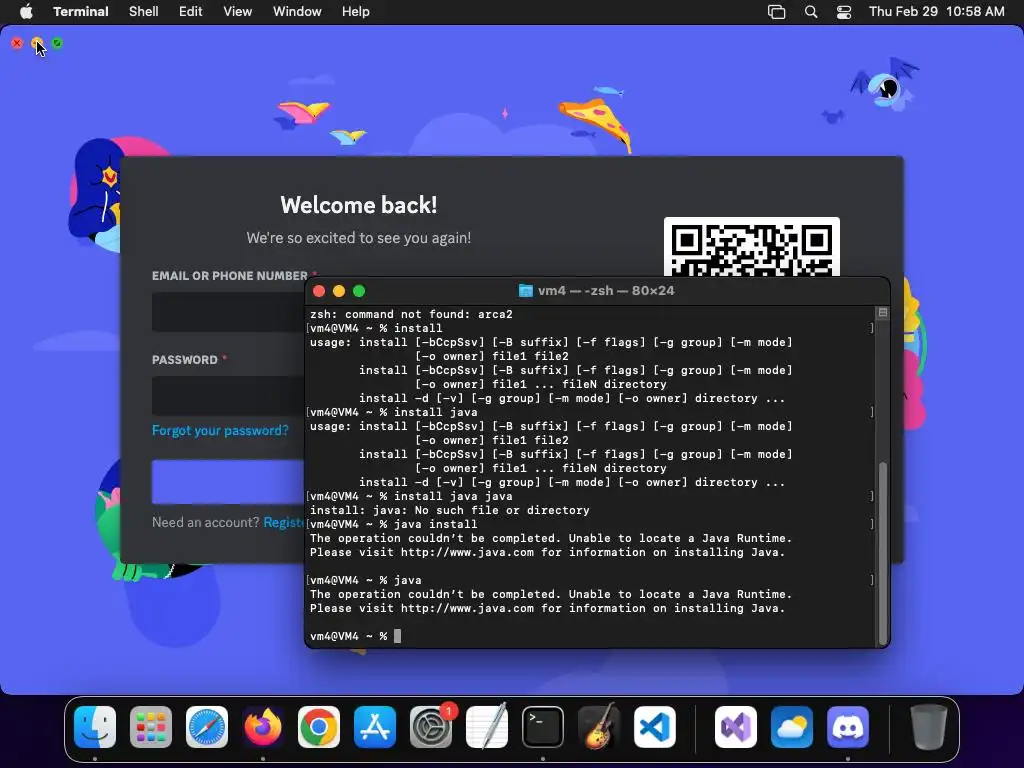The height and width of the screenshot is (768, 1024).
Task: Open the Apple menu
Action: 26,12
